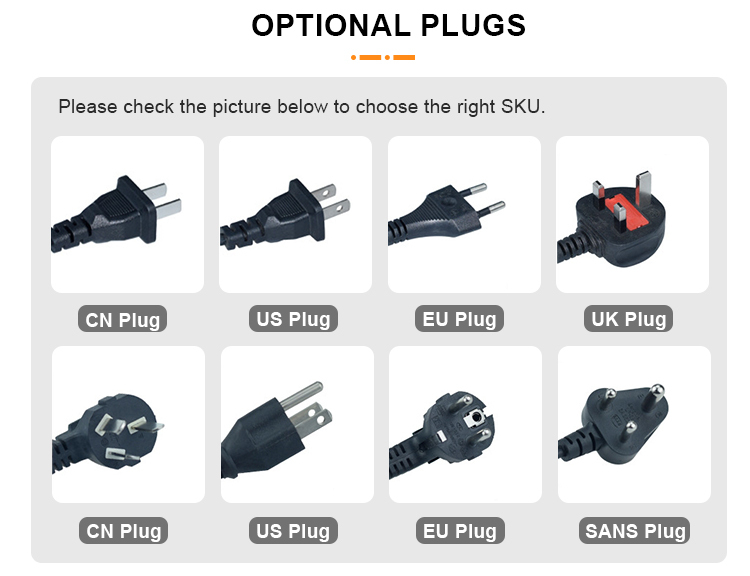This screenshot has width=750, height=576.
Task: Click the red section of the UK plug
Action: tap(625, 211)
